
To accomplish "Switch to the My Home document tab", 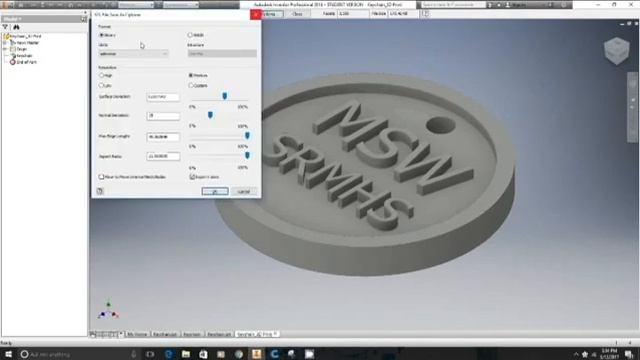I will 137,334.
